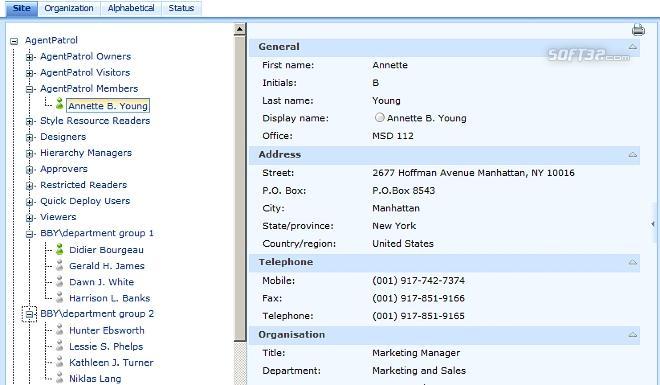This screenshot has width=660, height=385.
Task: Select Harrison L. Banks entry
Action: 110,298
